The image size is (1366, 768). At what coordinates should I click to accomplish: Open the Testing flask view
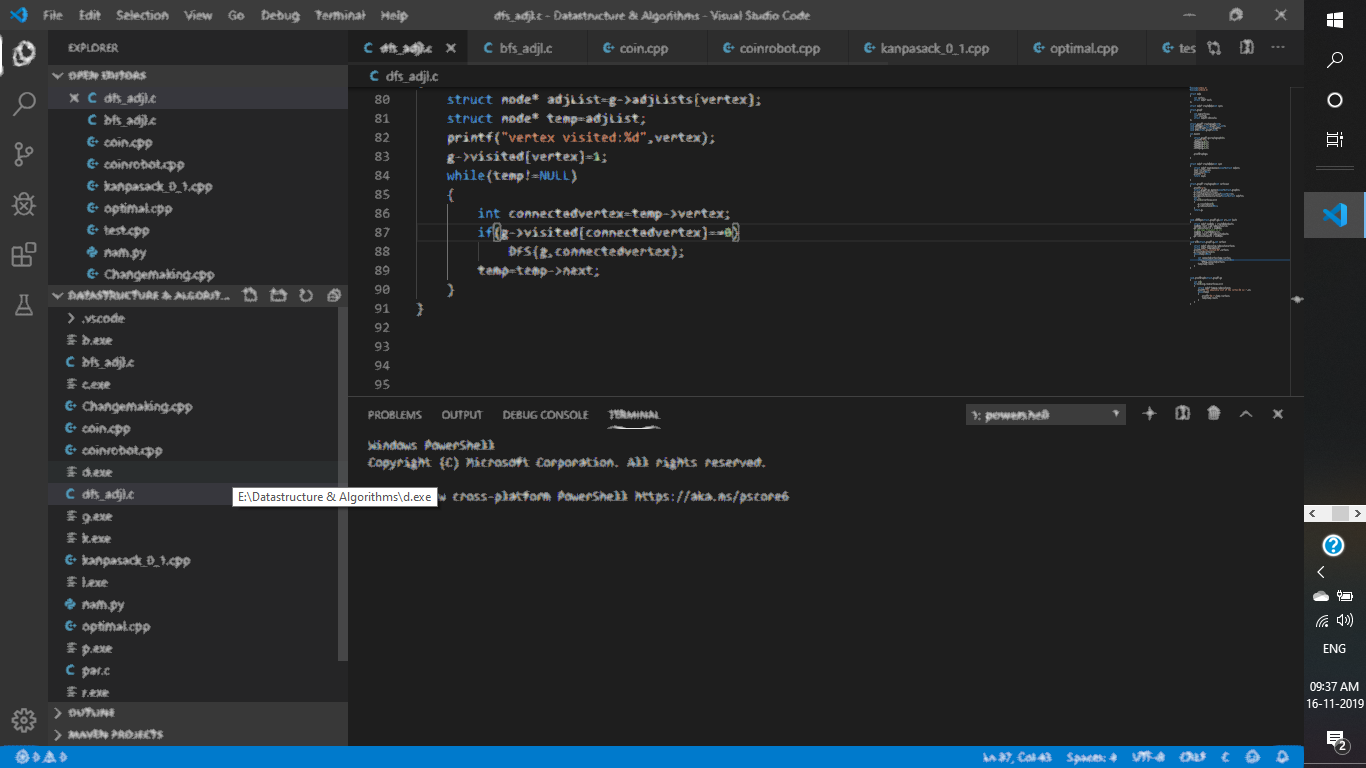[24, 306]
